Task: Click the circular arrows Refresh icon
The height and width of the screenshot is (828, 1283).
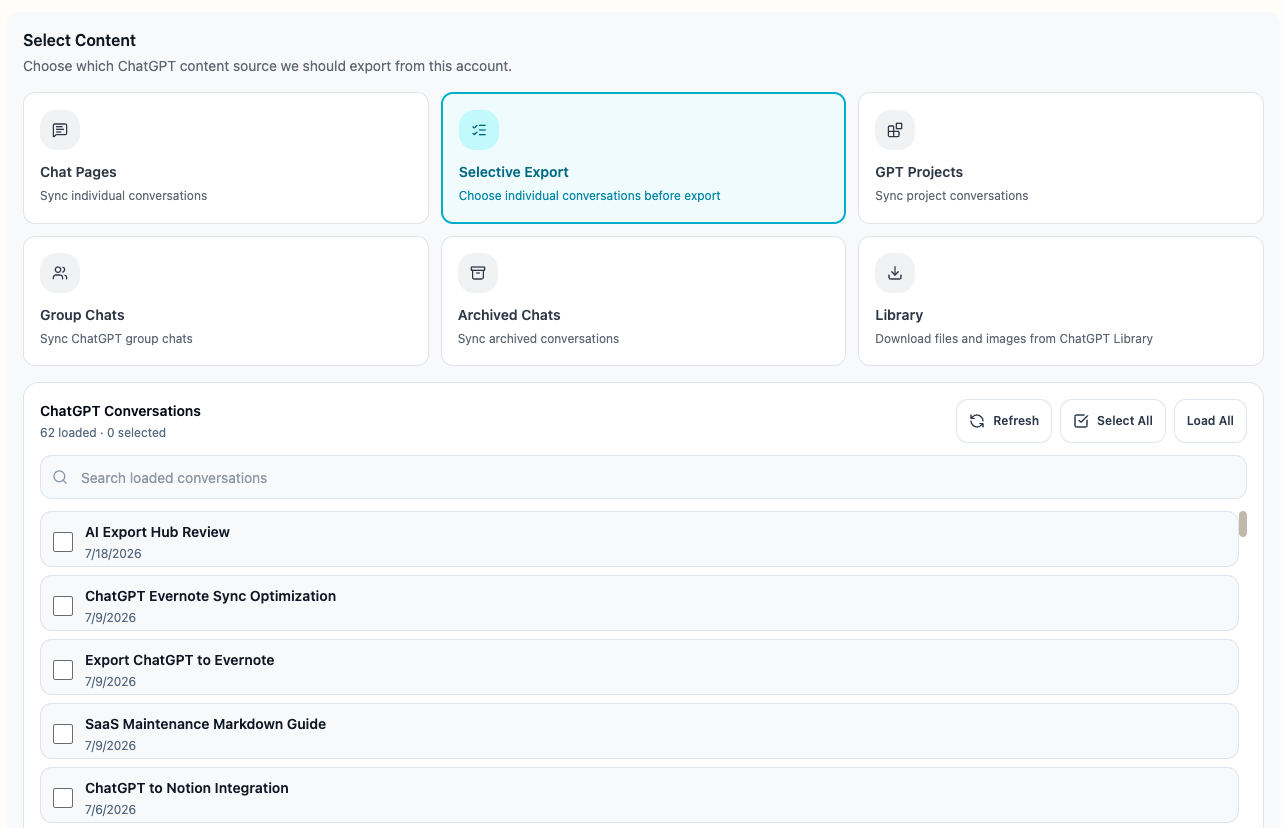Action: (x=977, y=421)
